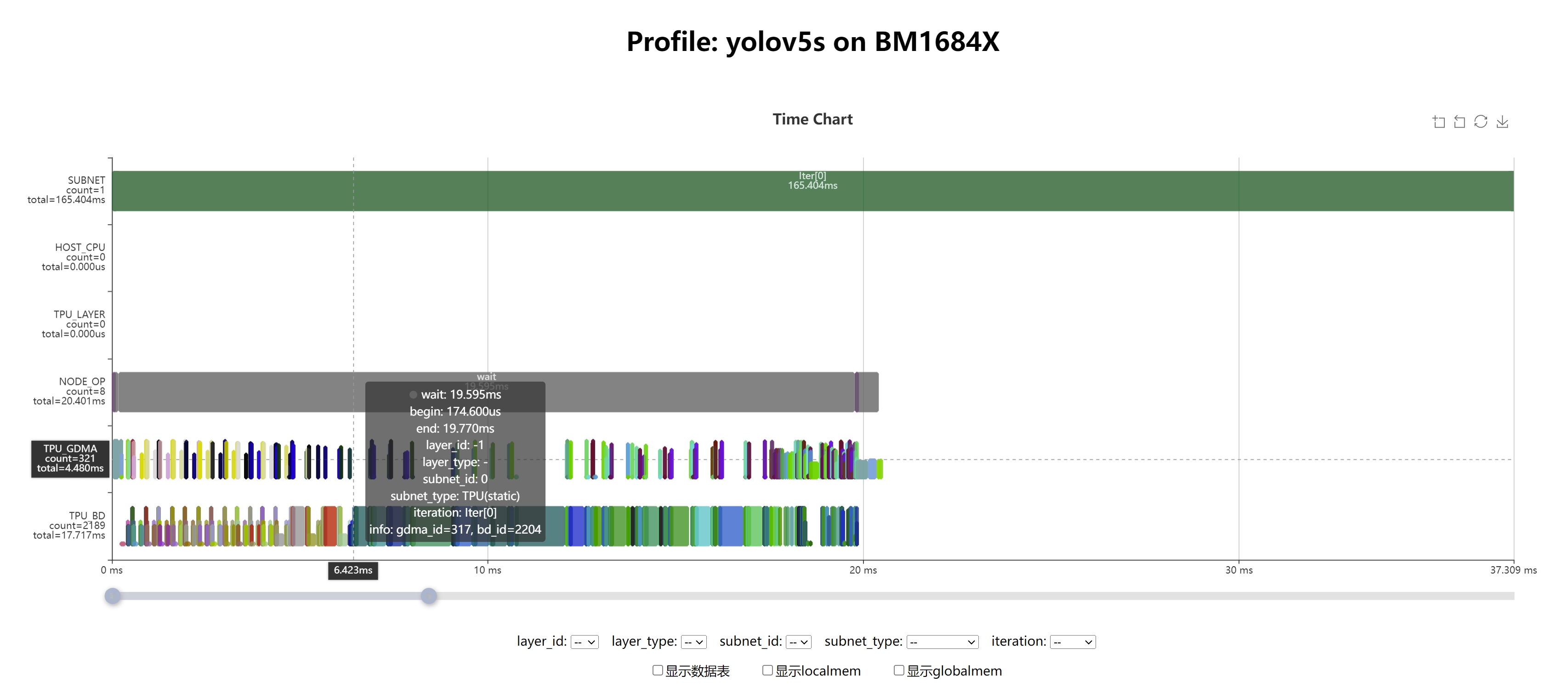Viewport: 1568px width, 687px height.
Task: Click the left handle of the zoom slider
Action: coord(113,596)
